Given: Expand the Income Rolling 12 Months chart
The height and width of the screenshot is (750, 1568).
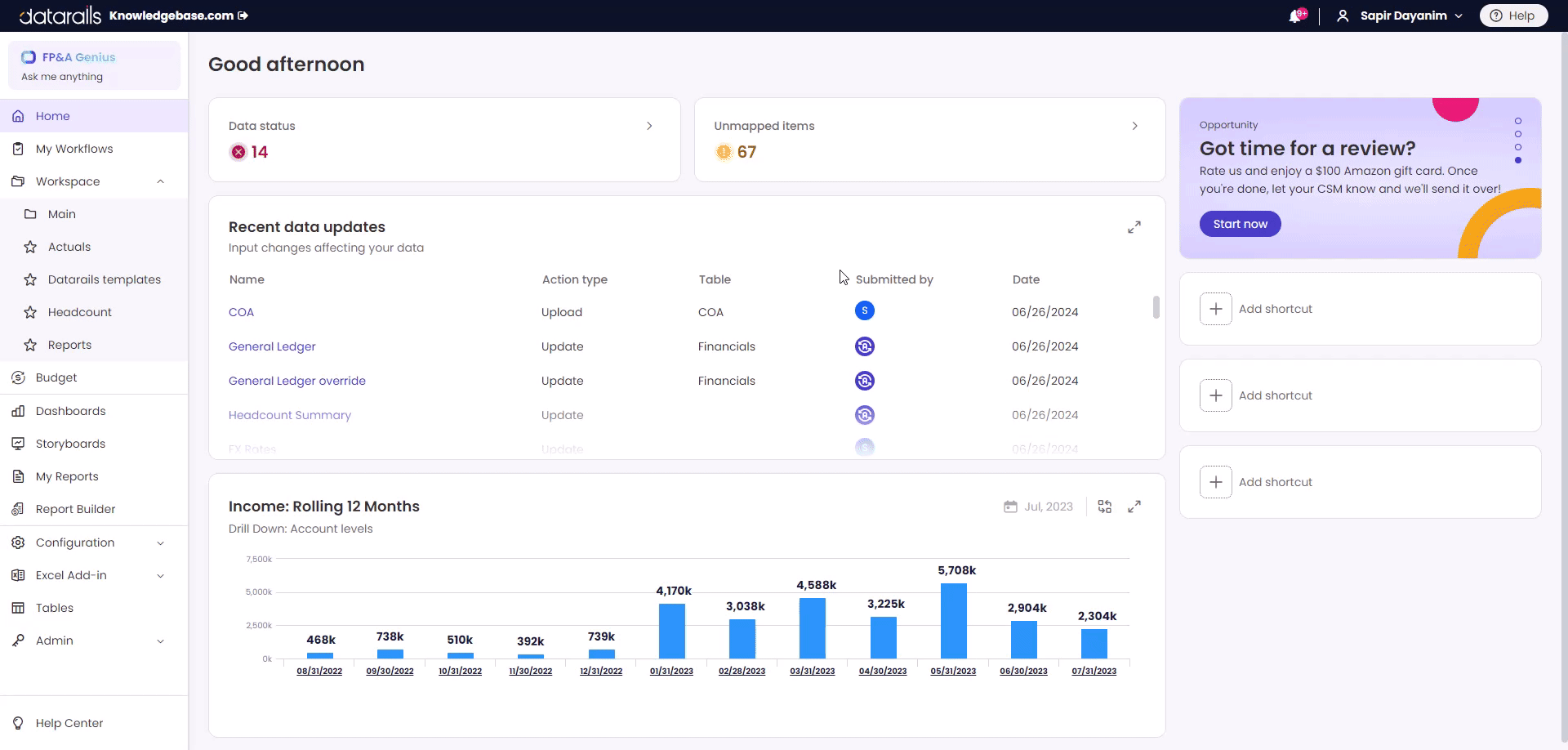Looking at the screenshot, I should [1134, 507].
